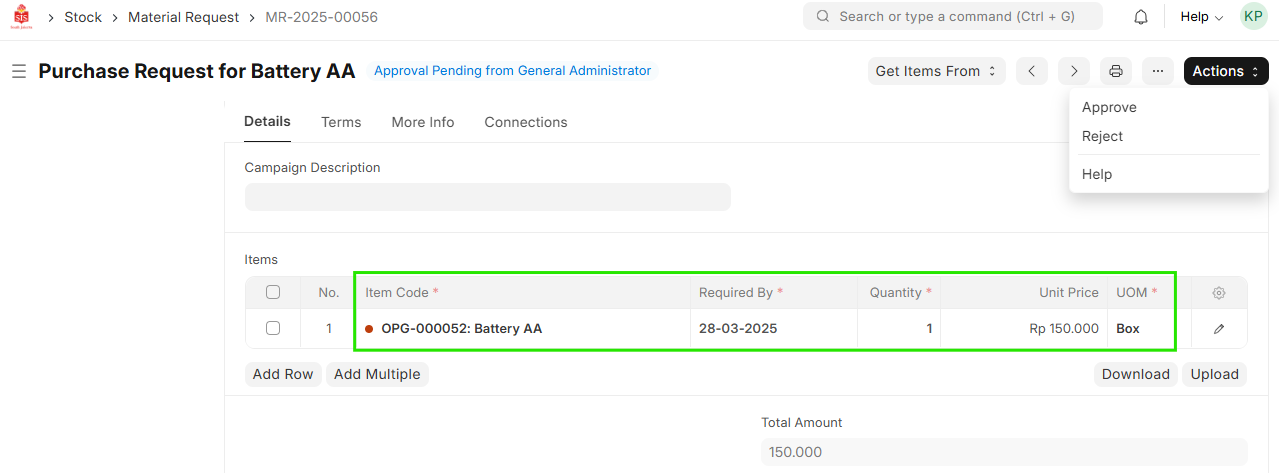1279x473 pixels.
Task: Switch to the Connections tab
Action: (525, 122)
